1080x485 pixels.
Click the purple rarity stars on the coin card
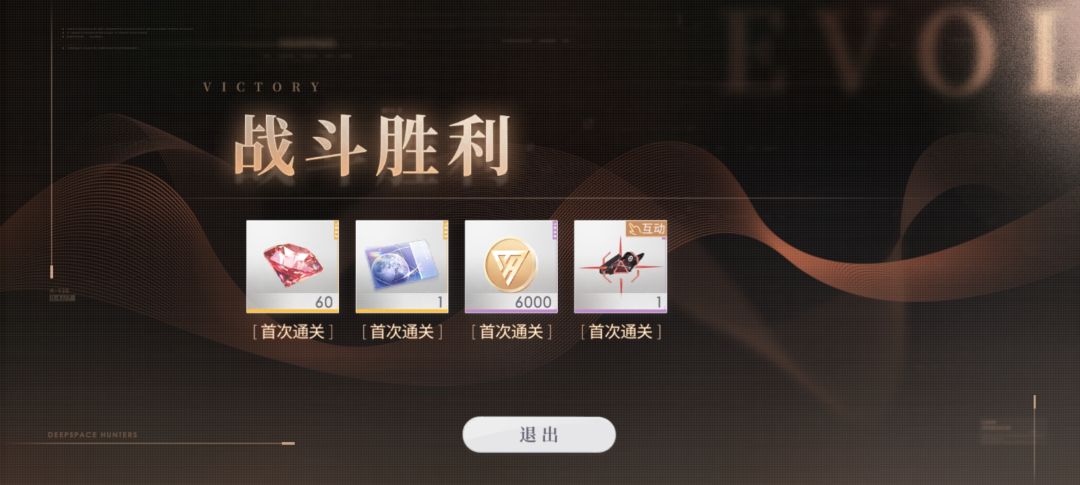555,230
